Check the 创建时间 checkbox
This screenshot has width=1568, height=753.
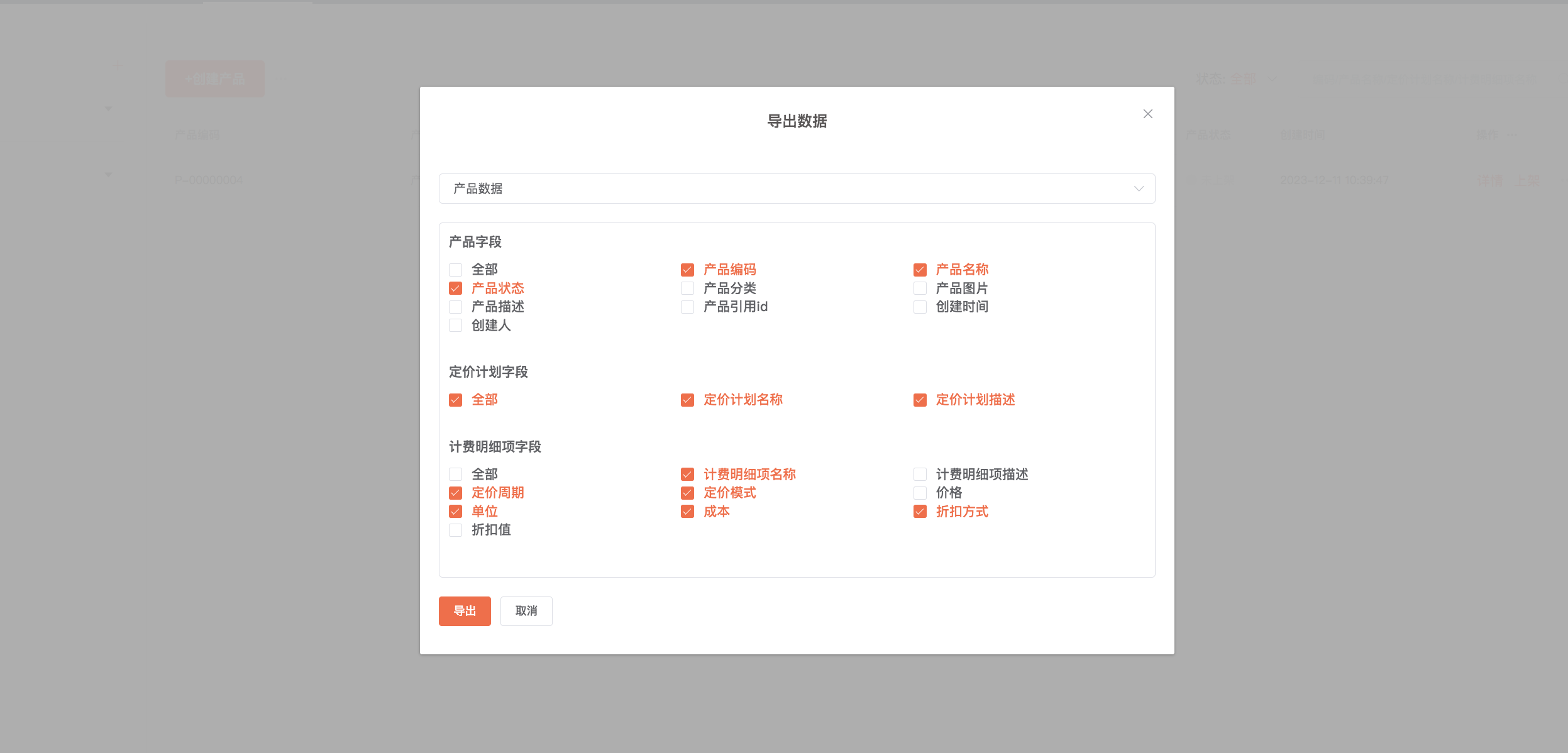coord(920,307)
